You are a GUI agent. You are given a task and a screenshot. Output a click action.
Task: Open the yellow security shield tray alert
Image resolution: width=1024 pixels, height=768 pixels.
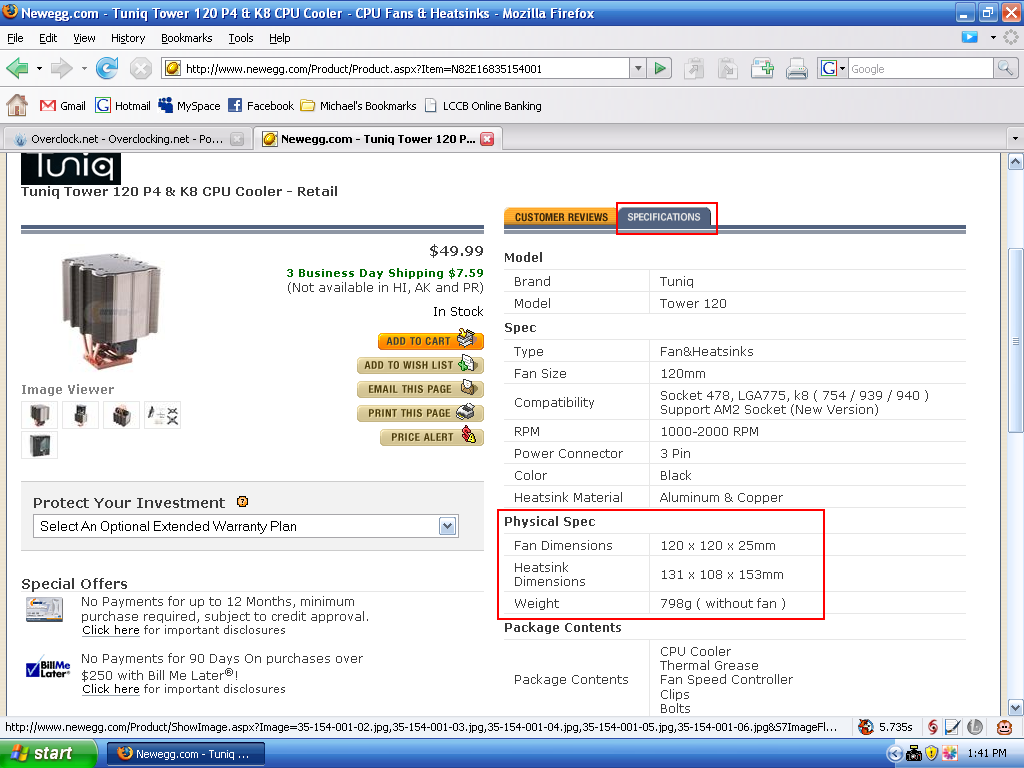pos(931,754)
